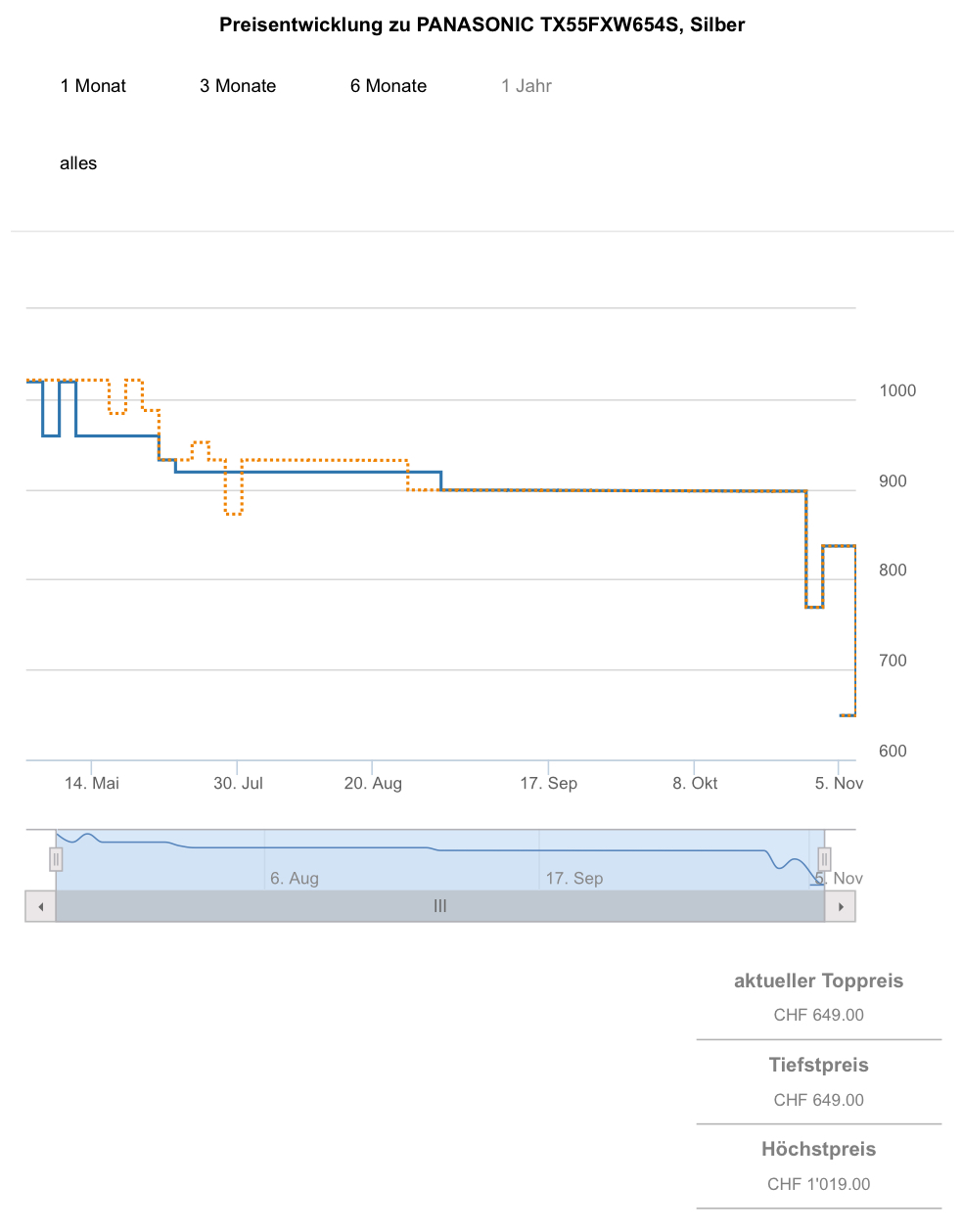Click the 20. Aug axis label
This screenshot has width=962, height=1232.
point(373,783)
